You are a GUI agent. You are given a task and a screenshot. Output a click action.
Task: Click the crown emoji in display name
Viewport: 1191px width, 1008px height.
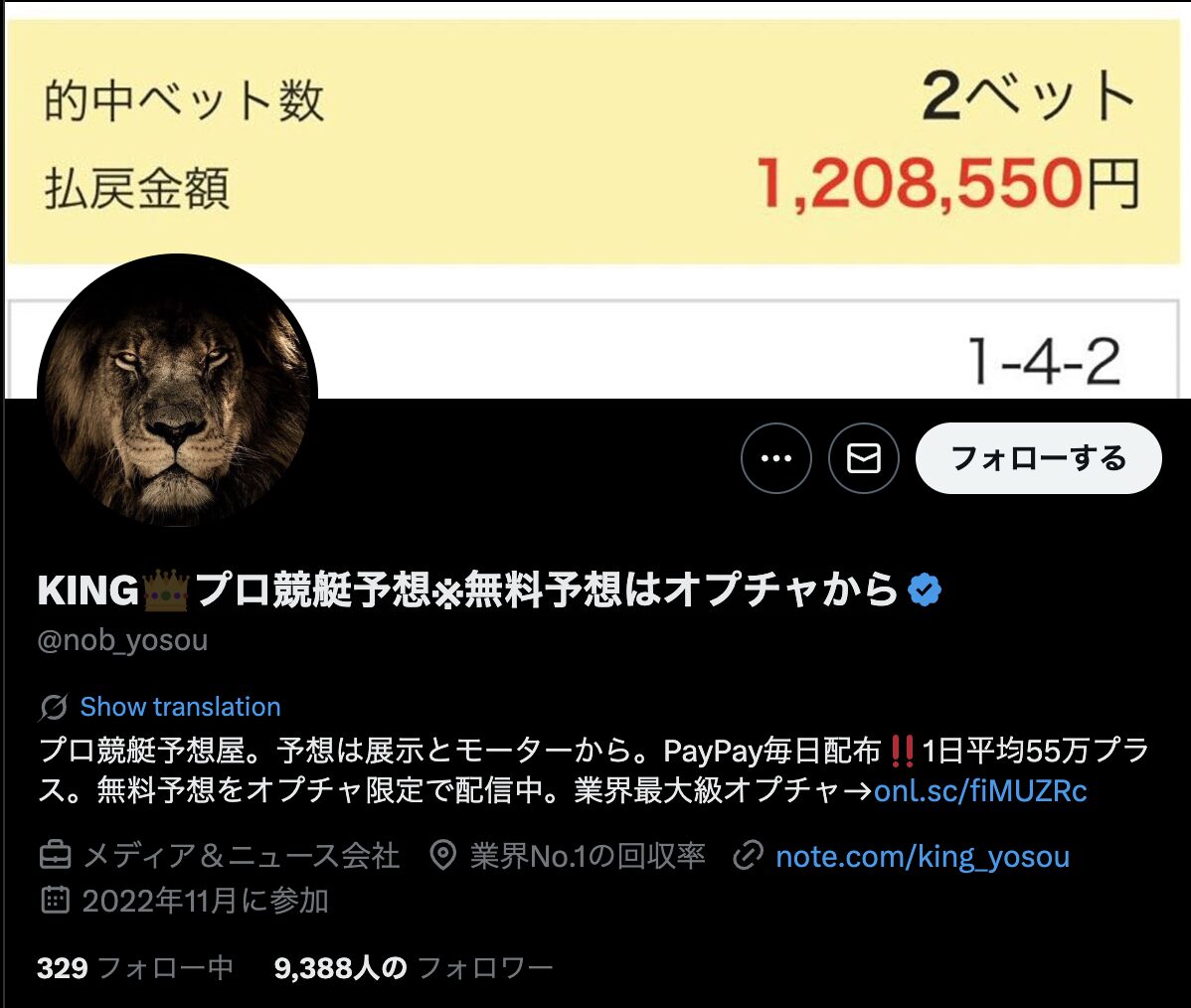(166, 590)
